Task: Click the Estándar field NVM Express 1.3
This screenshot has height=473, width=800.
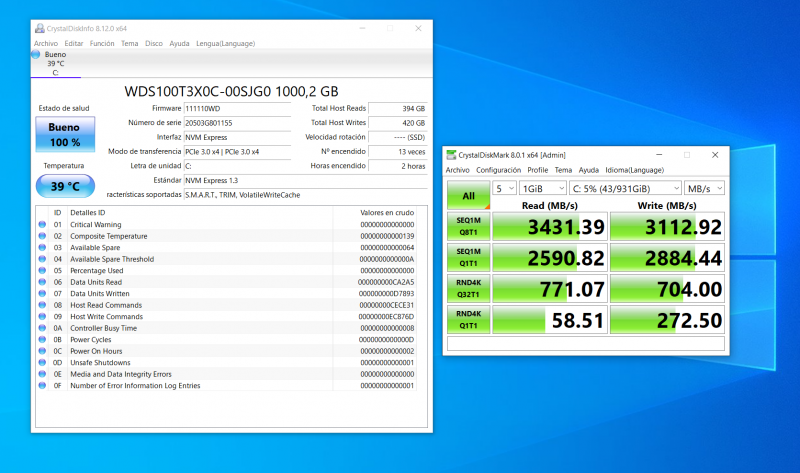Action: [305, 180]
